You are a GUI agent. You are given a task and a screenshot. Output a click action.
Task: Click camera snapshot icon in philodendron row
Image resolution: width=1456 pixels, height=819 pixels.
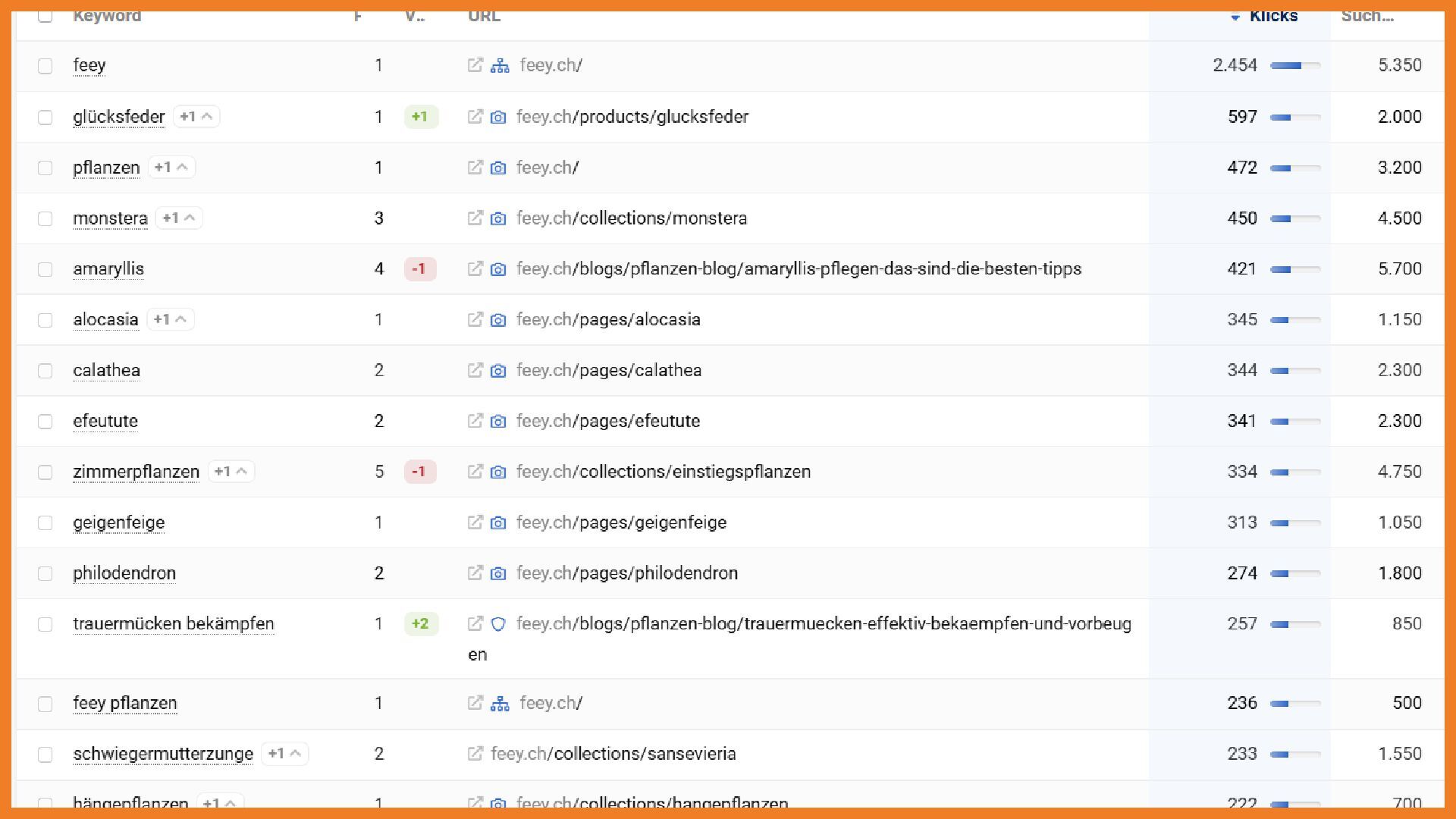[x=498, y=573]
